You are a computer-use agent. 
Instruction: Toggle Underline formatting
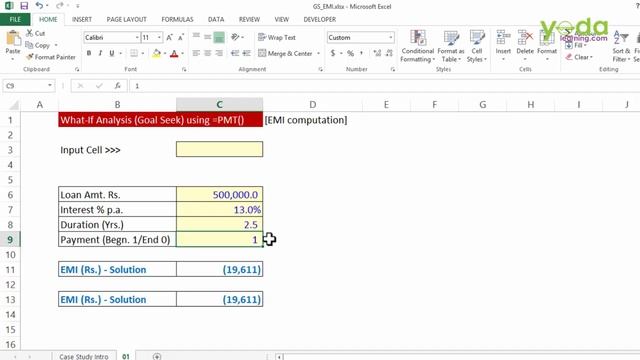point(111,53)
